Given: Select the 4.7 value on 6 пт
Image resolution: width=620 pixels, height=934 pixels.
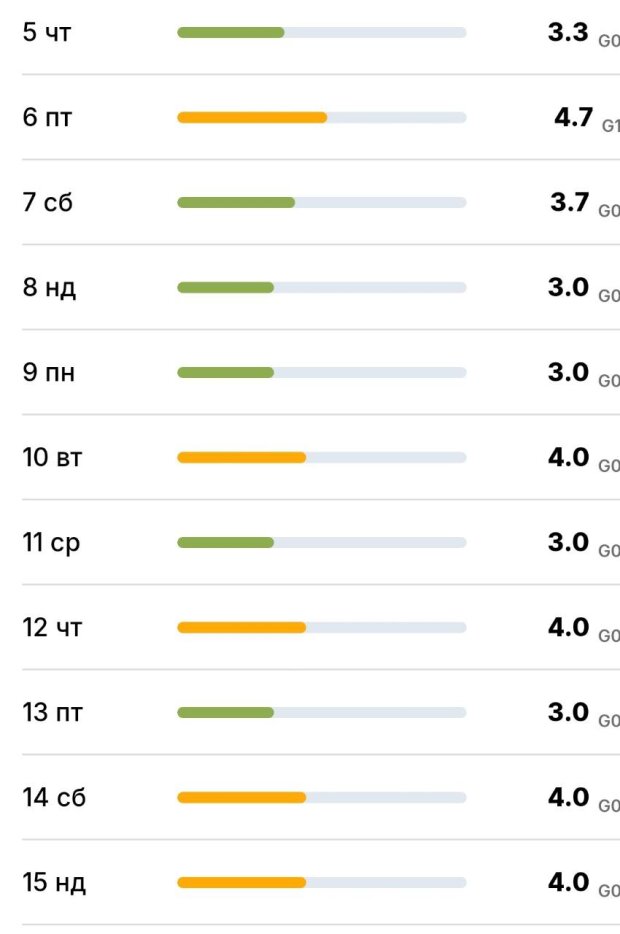Looking at the screenshot, I should click(x=573, y=117).
